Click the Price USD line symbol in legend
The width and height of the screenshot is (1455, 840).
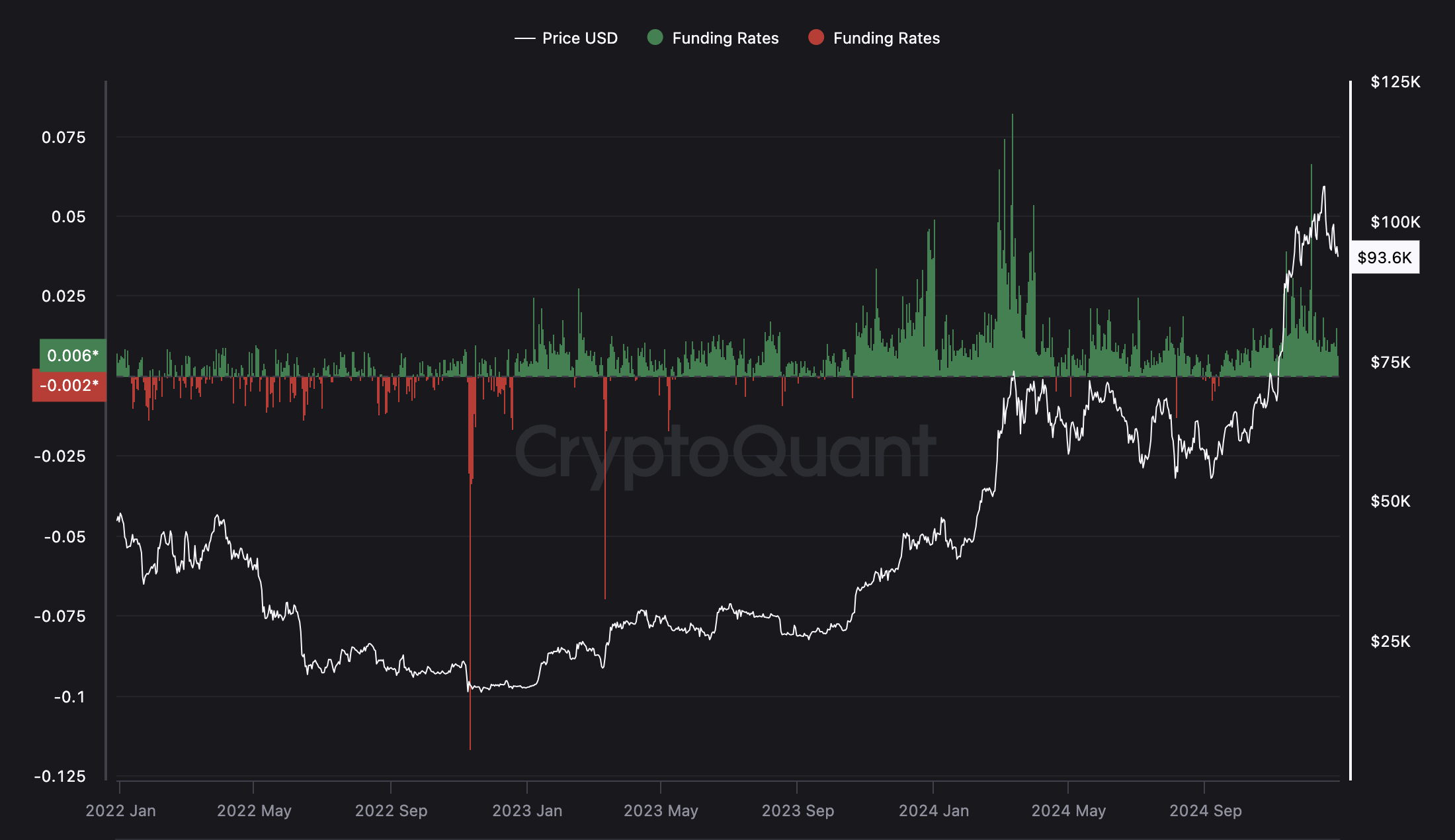coord(524,38)
